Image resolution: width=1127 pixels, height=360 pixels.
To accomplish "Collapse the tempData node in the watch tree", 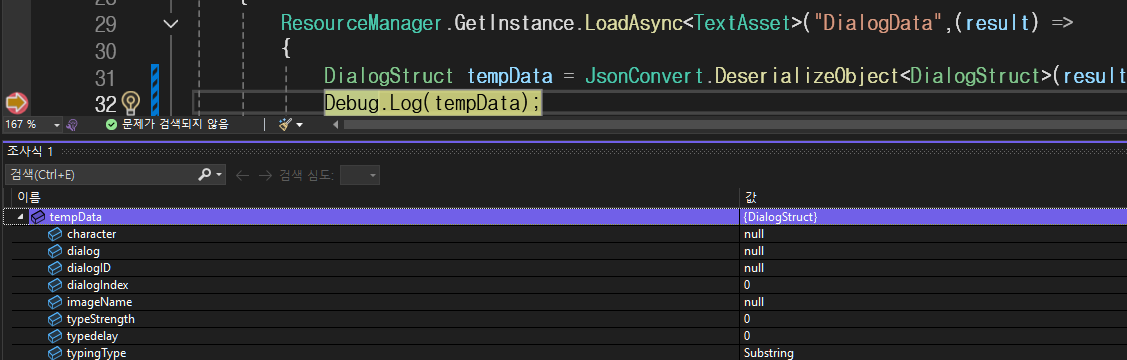I will (20, 217).
